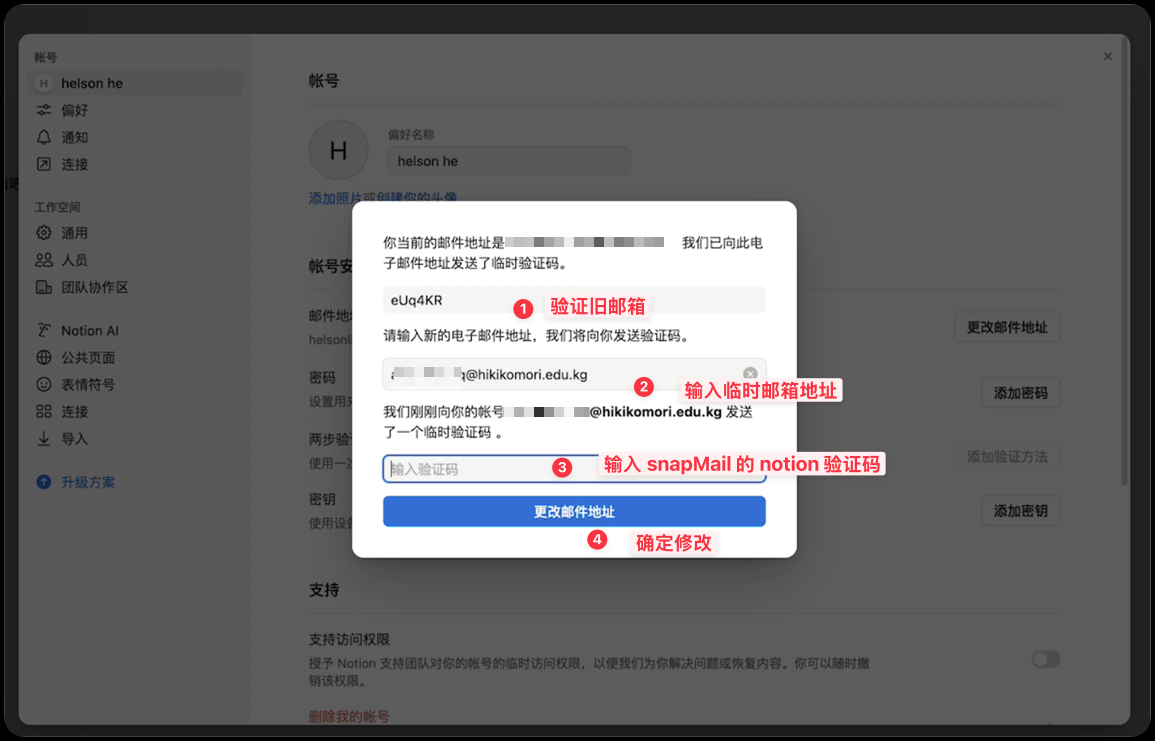Click the Notifications bell icon
This screenshot has width=1155, height=741.
(x=44, y=137)
